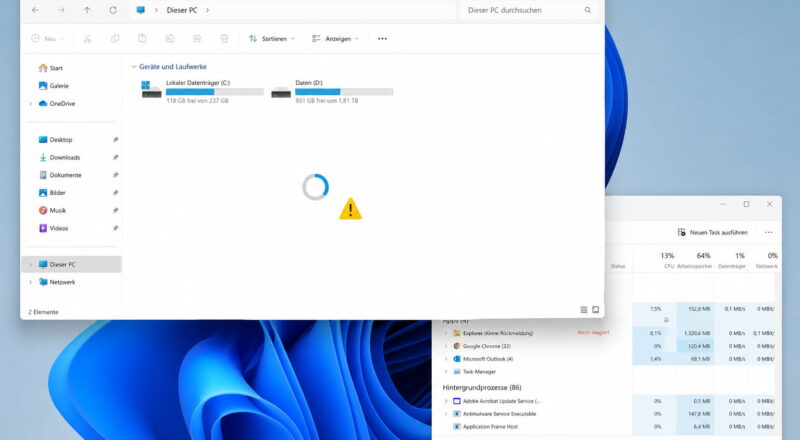Image resolution: width=800 pixels, height=440 pixels.
Task: Expand the Dieser PC tree node
Action: [x=31, y=264]
